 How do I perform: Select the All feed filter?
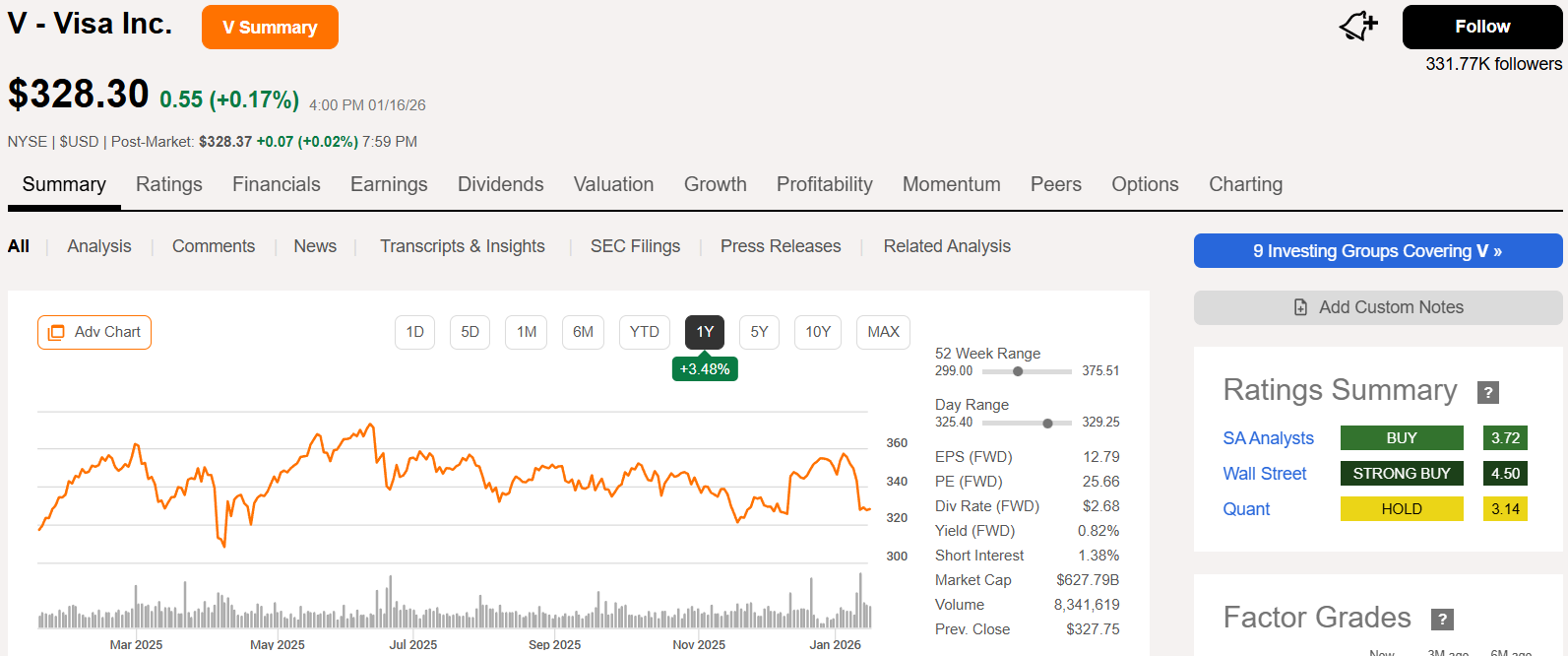click(19, 246)
